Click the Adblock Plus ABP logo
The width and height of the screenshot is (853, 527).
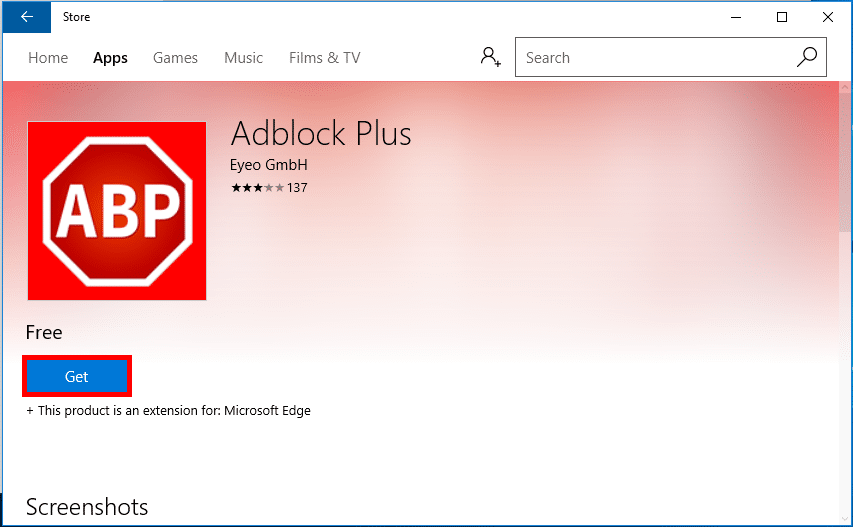coord(117,211)
